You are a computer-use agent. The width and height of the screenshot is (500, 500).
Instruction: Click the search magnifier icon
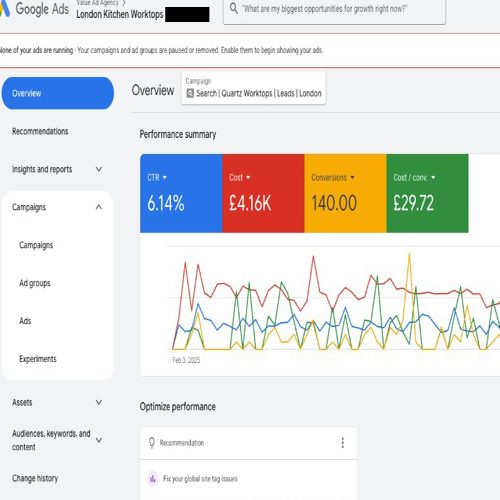tap(234, 8)
